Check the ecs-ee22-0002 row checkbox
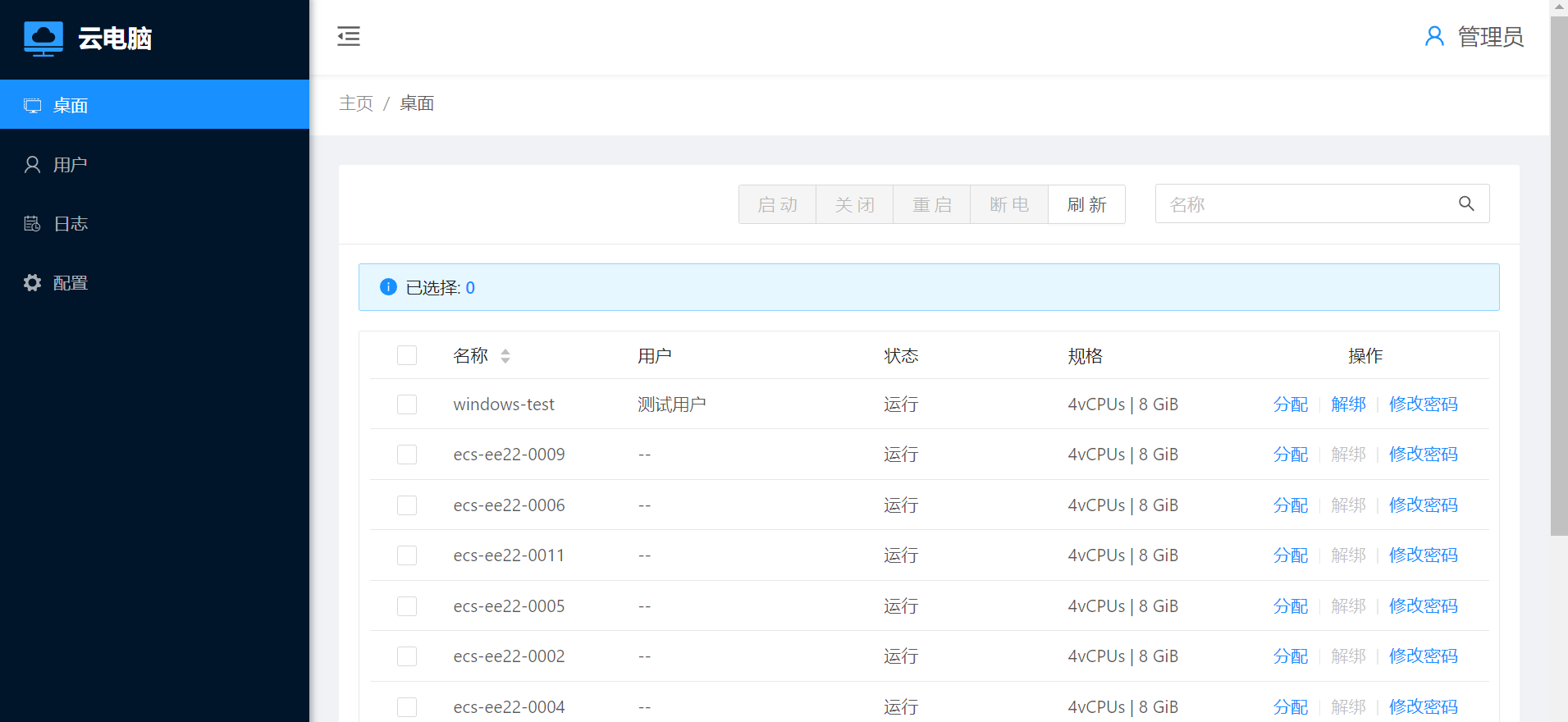Image resolution: width=1568 pixels, height=722 pixels. coord(407,656)
